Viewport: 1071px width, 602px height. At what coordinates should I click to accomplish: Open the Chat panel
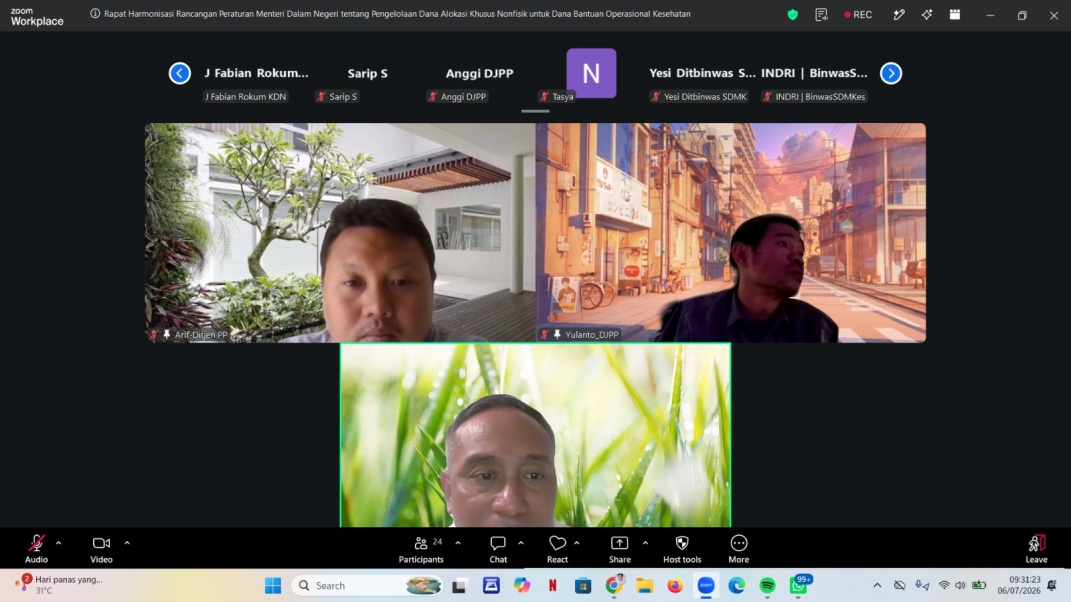498,549
